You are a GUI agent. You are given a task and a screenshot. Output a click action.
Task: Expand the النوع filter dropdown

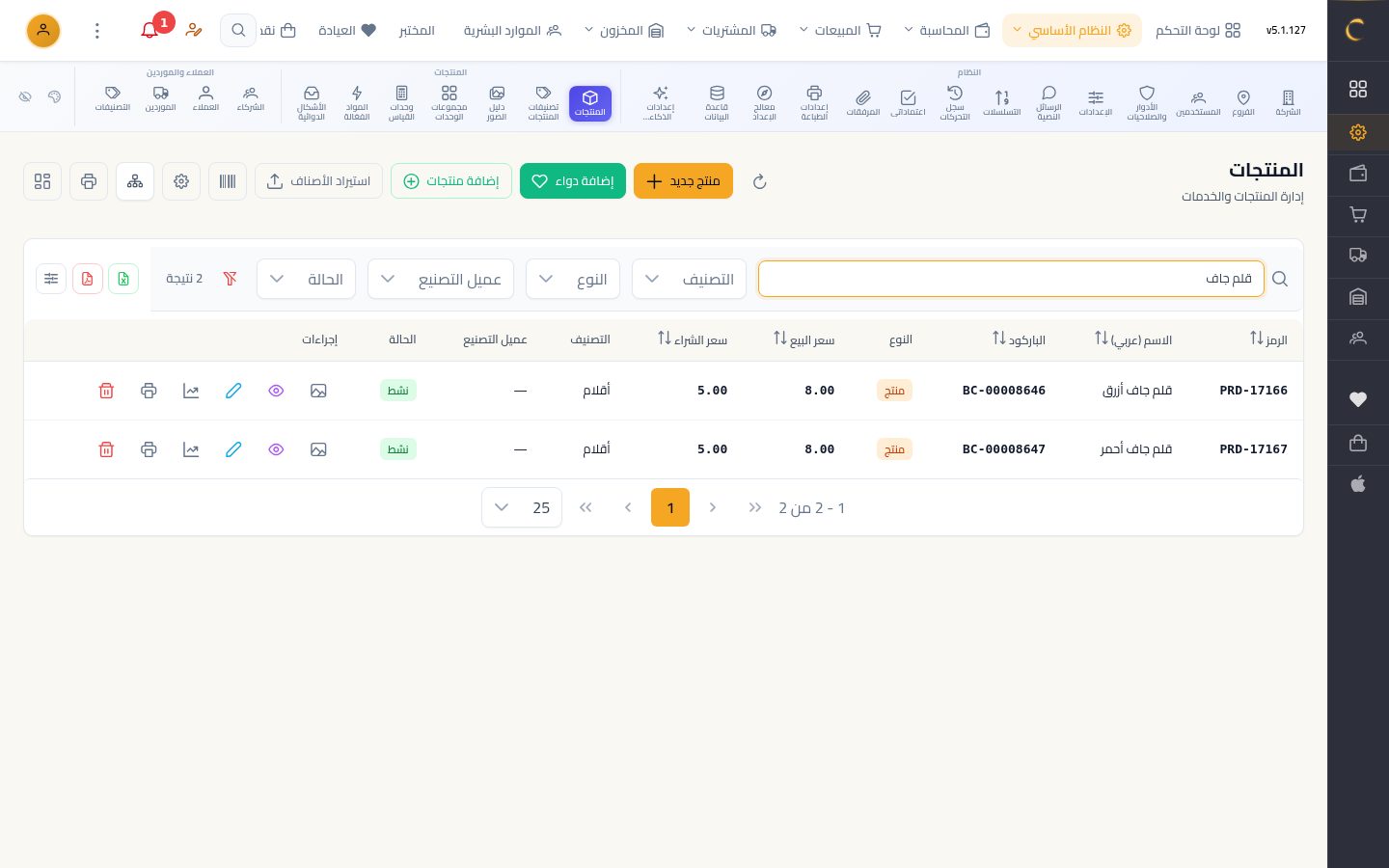pyautogui.click(x=573, y=279)
